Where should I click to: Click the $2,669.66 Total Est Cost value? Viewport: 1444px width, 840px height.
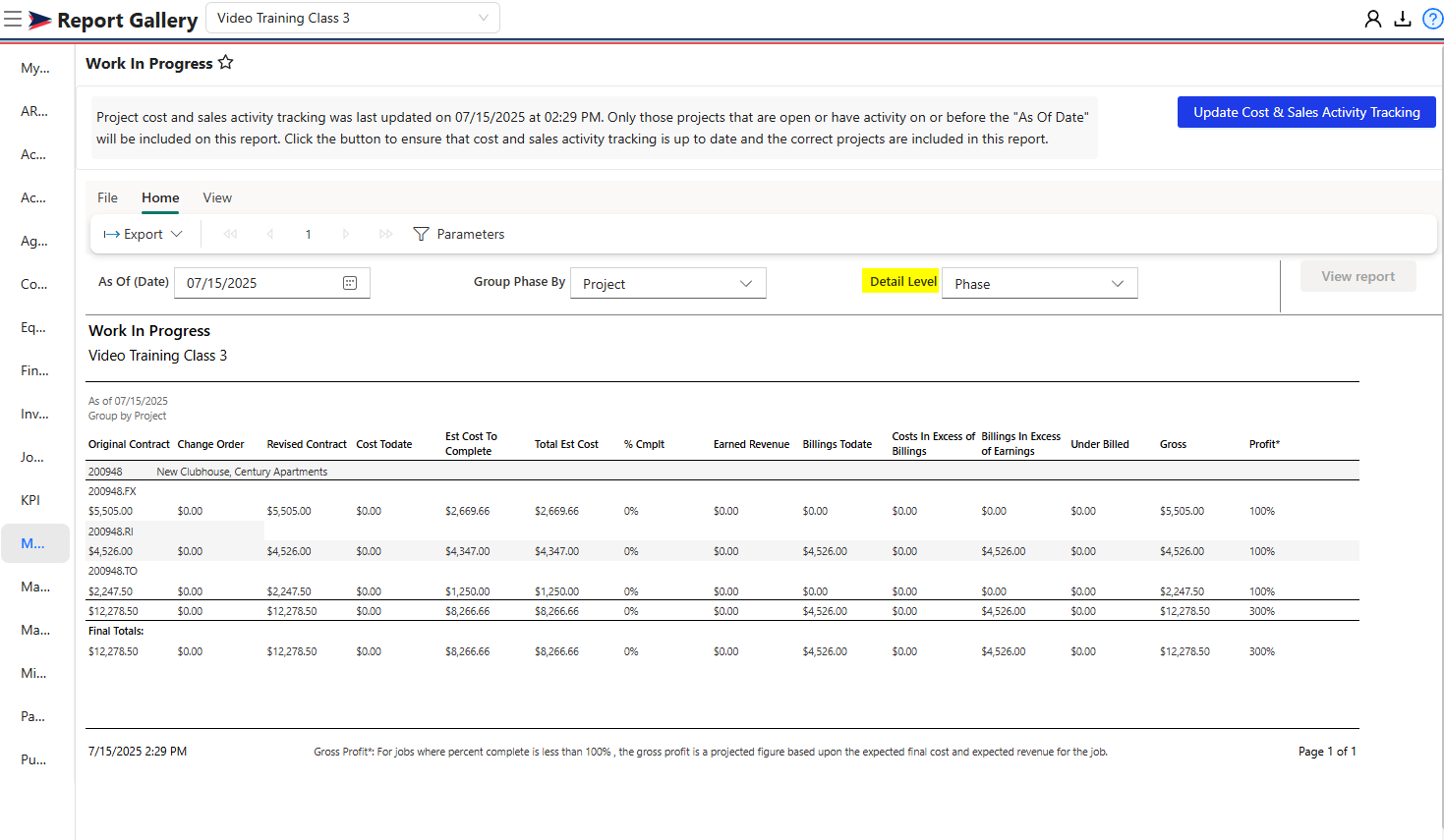tap(556, 511)
